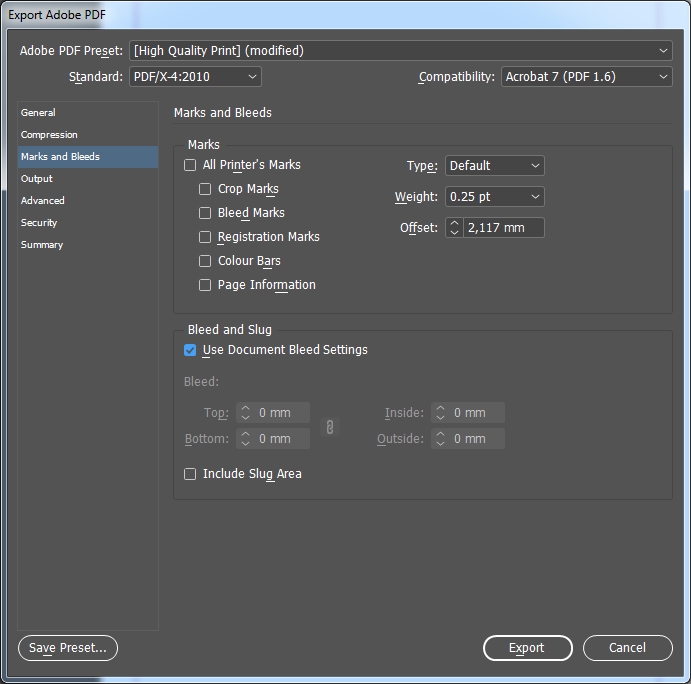The width and height of the screenshot is (691, 684).
Task: Enable Include Slug Area checkbox
Action: click(x=190, y=474)
